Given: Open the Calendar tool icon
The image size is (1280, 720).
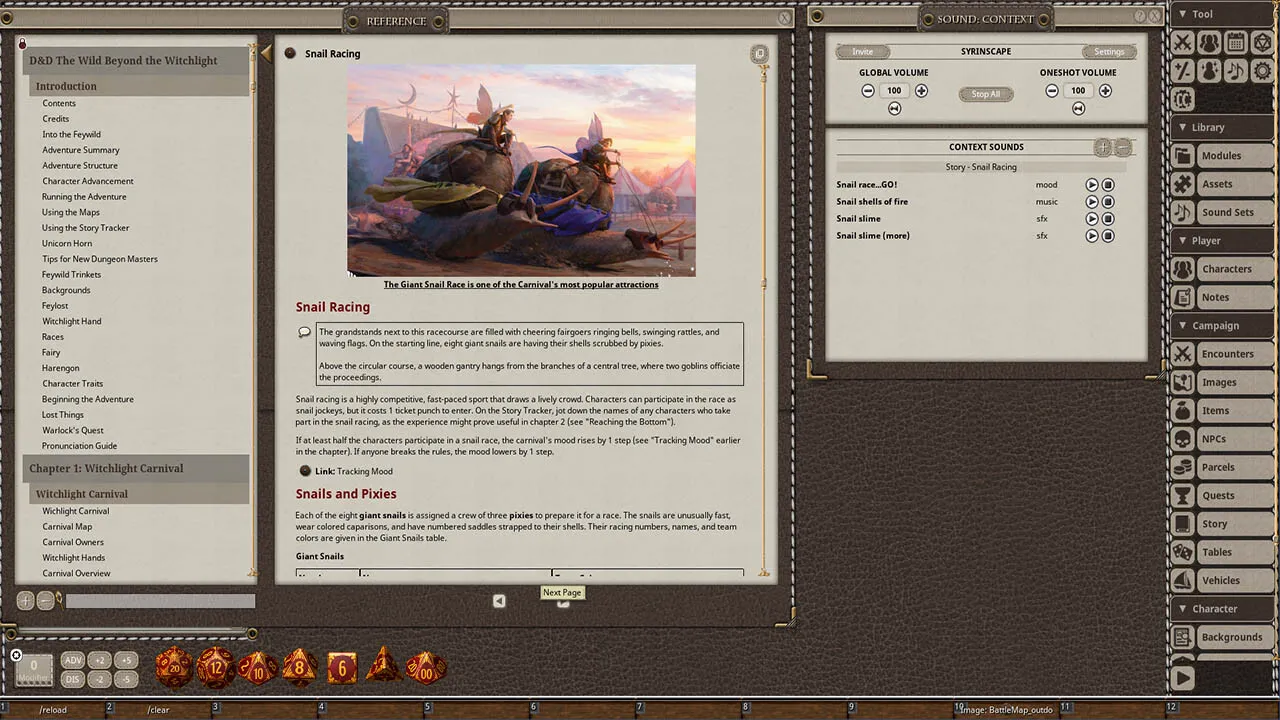Looking at the screenshot, I should (x=1235, y=42).
